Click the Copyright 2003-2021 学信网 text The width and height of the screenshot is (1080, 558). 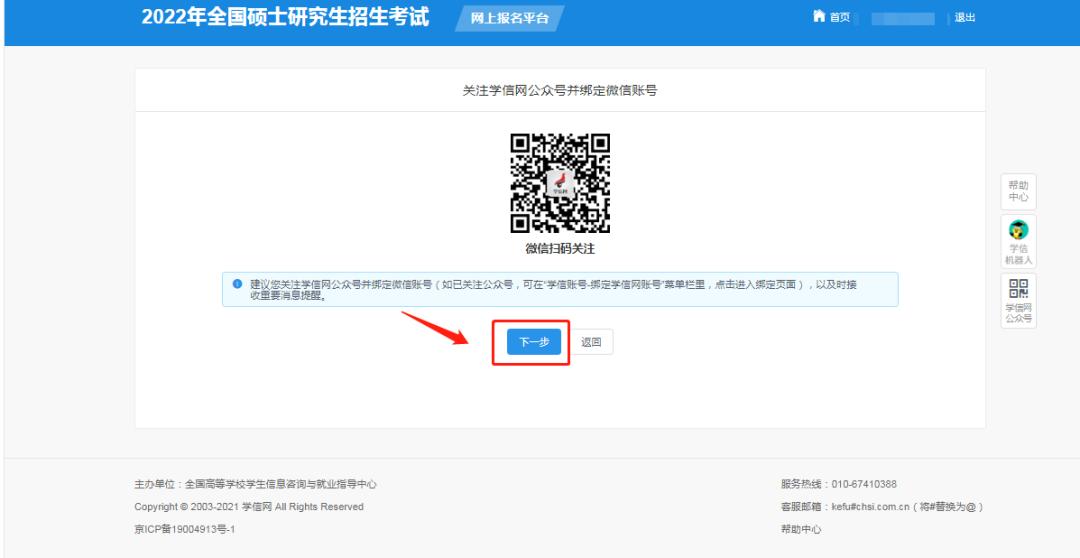[249, 507]
